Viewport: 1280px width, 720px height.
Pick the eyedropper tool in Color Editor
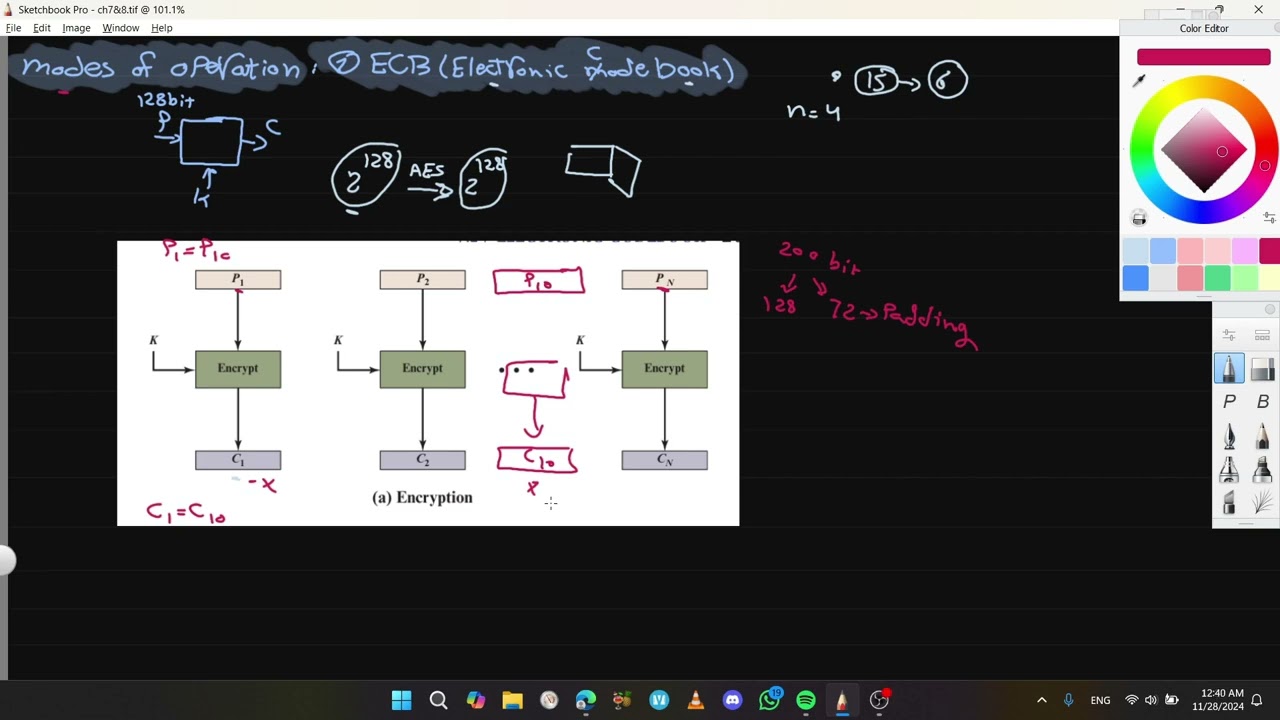[x=1138, y=81]
